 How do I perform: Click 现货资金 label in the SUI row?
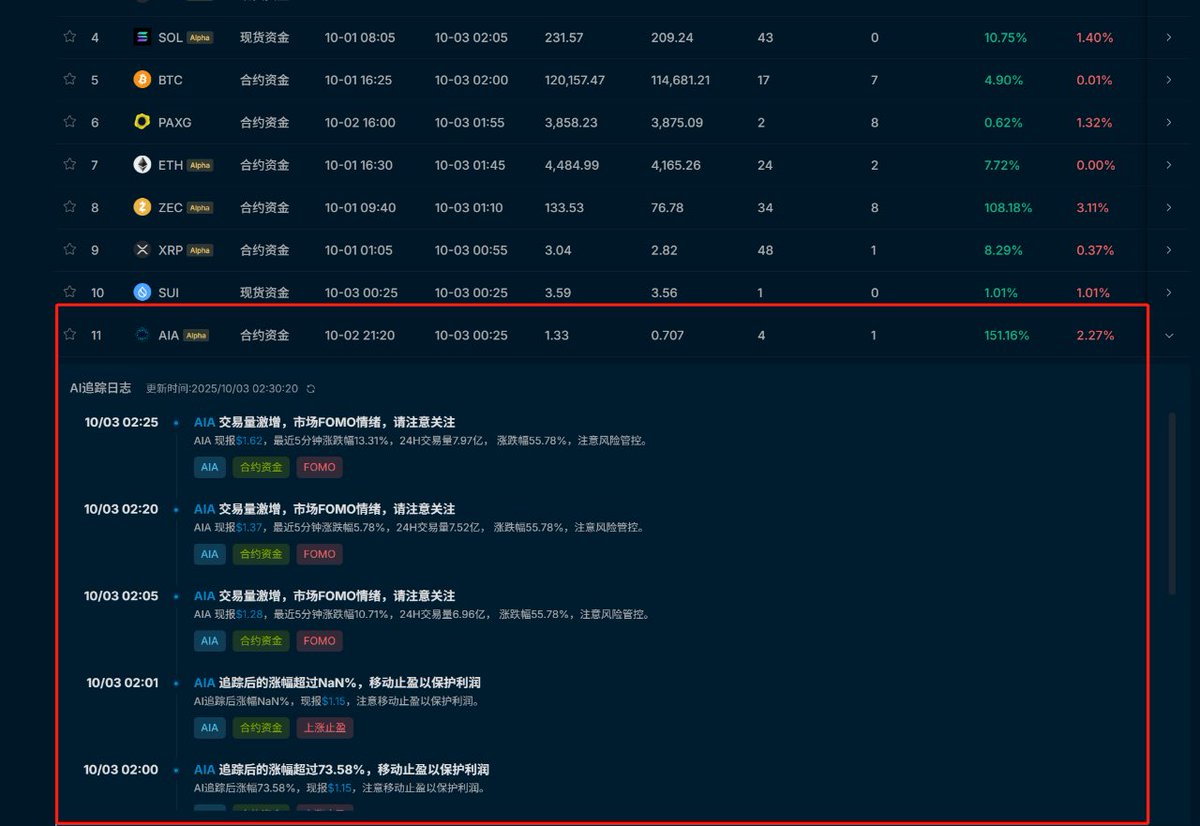coord(265,293)
